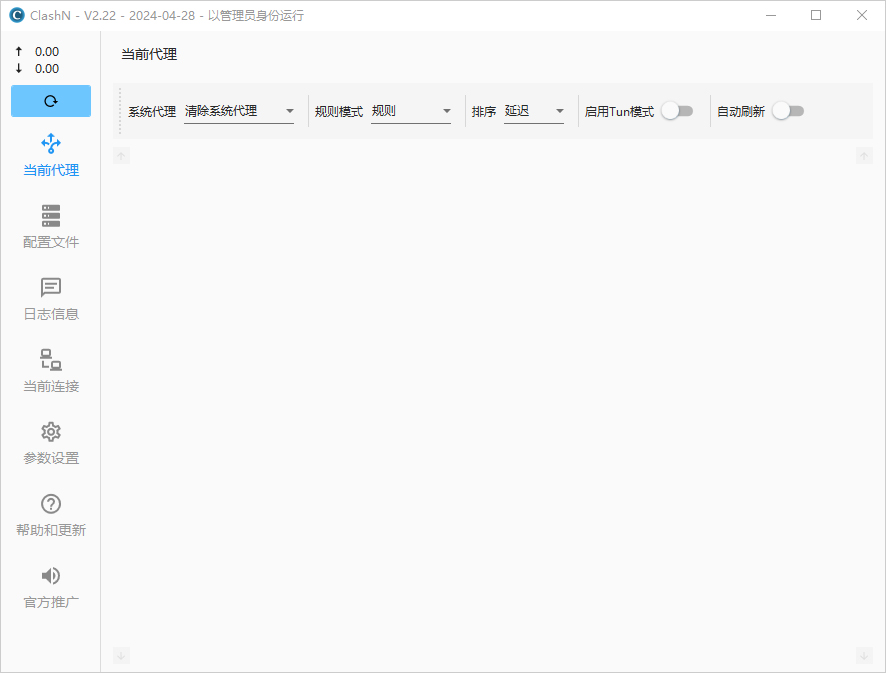Click the top-right scroll up arrow button
This screenshot has width=886, height=673.
(x=864, y=155)
